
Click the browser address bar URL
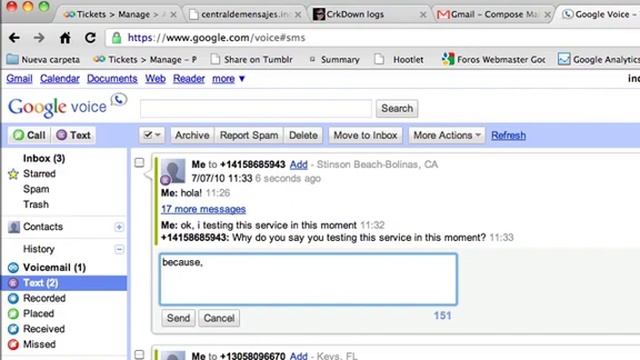[216, 38]
